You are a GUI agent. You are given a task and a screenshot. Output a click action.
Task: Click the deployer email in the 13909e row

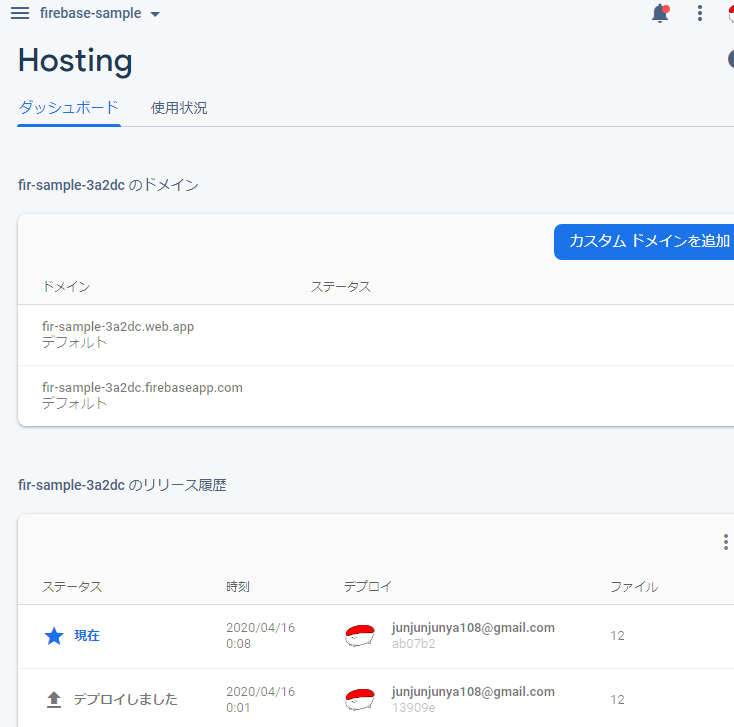(473, 692)
